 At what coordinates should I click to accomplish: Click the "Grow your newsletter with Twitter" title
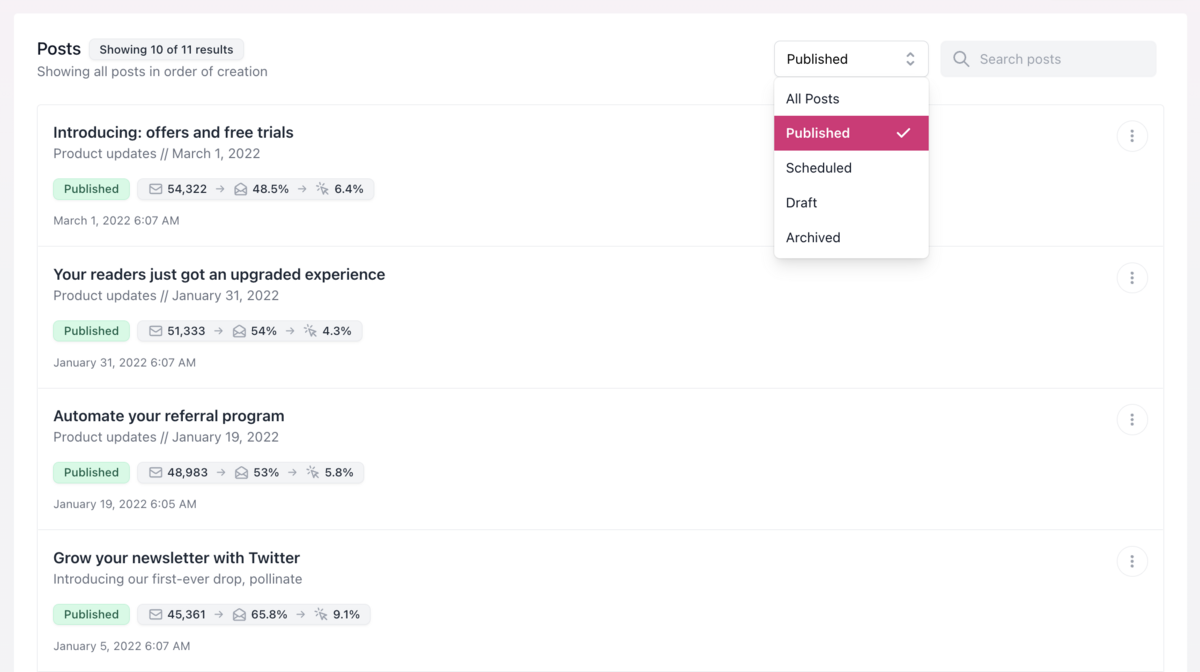177,557
